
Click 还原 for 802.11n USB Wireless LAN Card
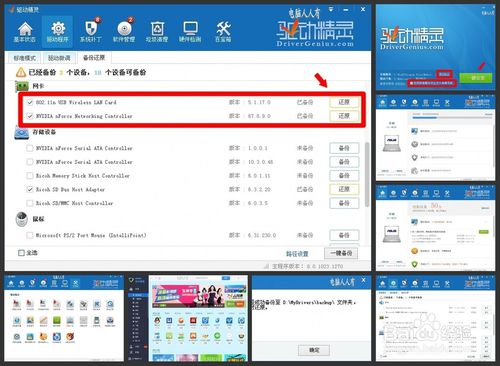[x=344, y=102]
